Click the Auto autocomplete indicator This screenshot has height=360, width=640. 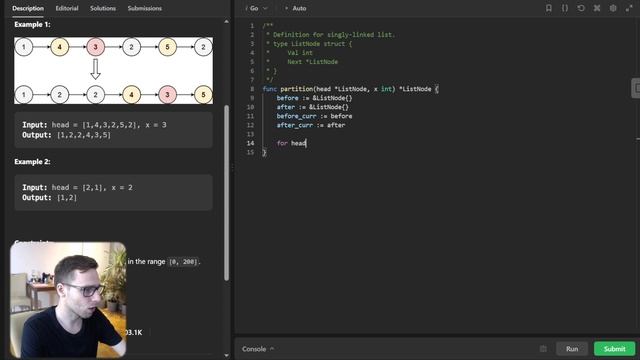[x=296, y=8]
